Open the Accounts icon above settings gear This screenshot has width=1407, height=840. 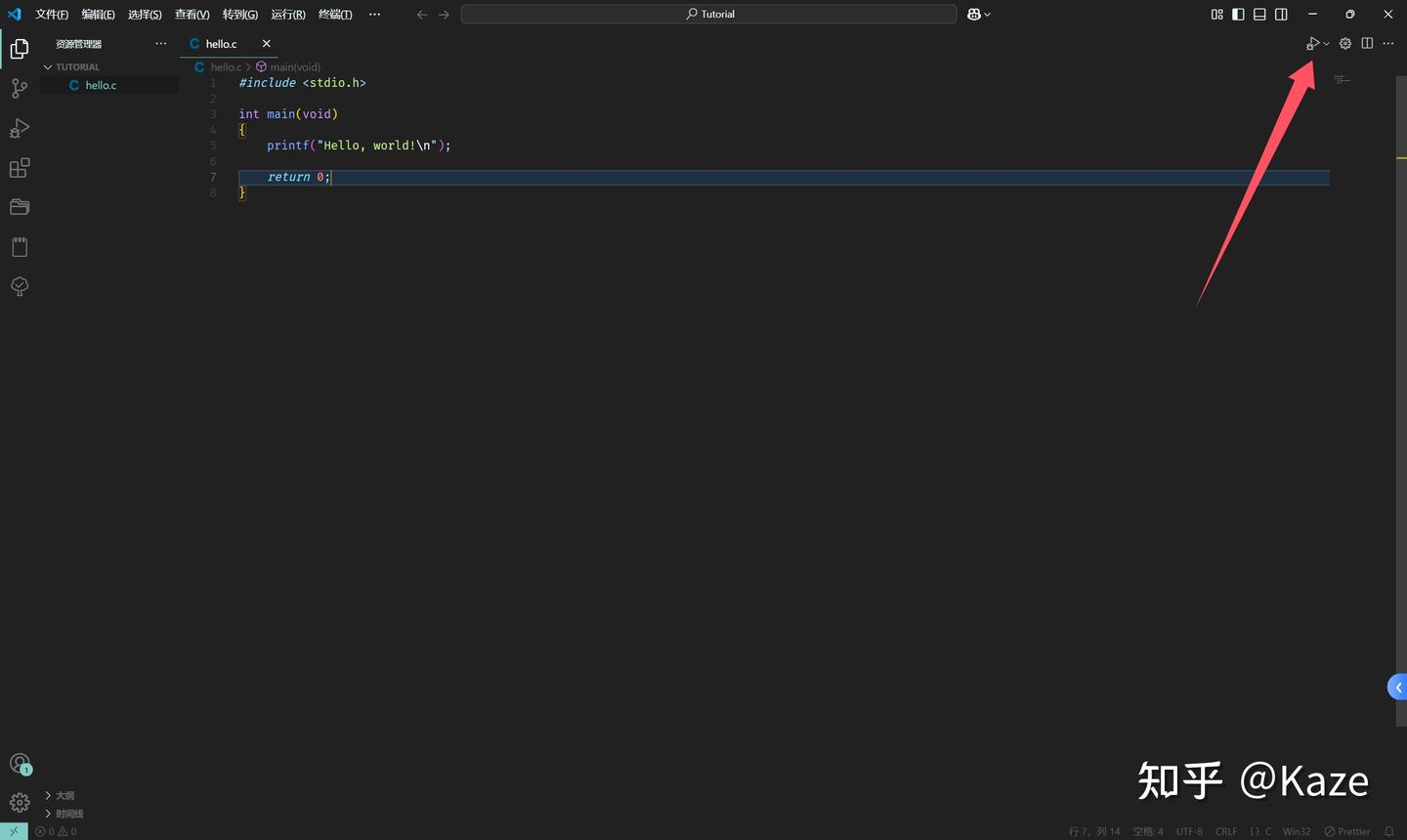click(x=20, y=763)
